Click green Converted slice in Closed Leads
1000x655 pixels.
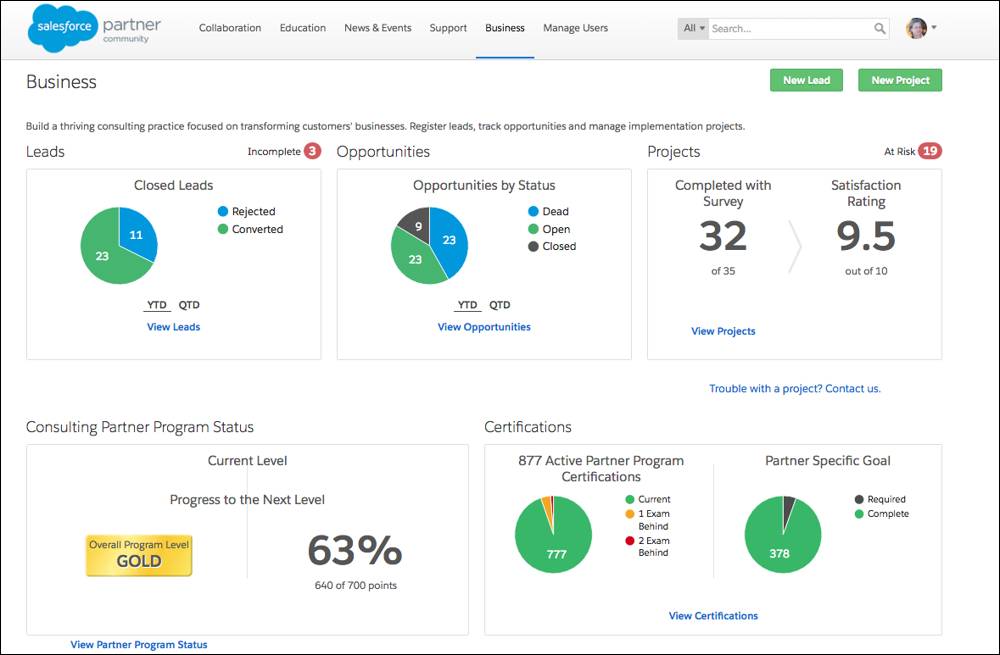(x=102, y=256)
